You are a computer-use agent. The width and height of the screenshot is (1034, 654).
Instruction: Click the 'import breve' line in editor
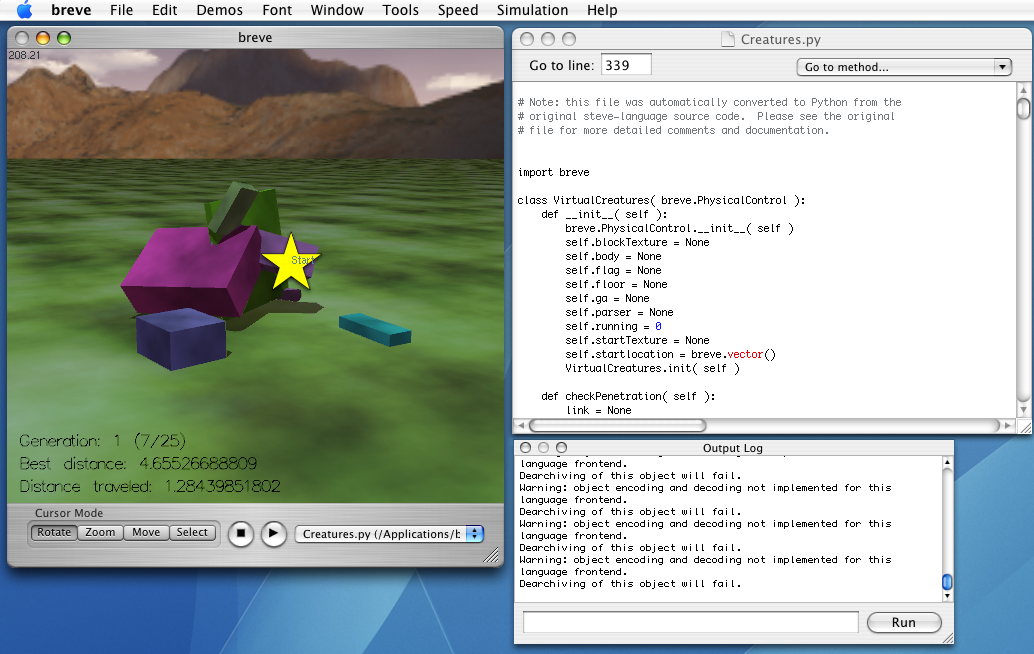coord(553,172)
